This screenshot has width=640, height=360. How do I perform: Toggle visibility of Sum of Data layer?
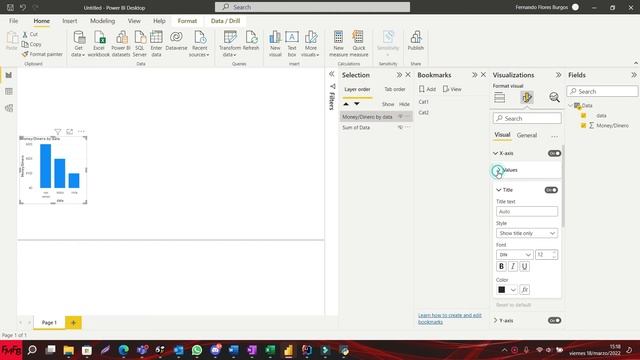tap(400, 127)
